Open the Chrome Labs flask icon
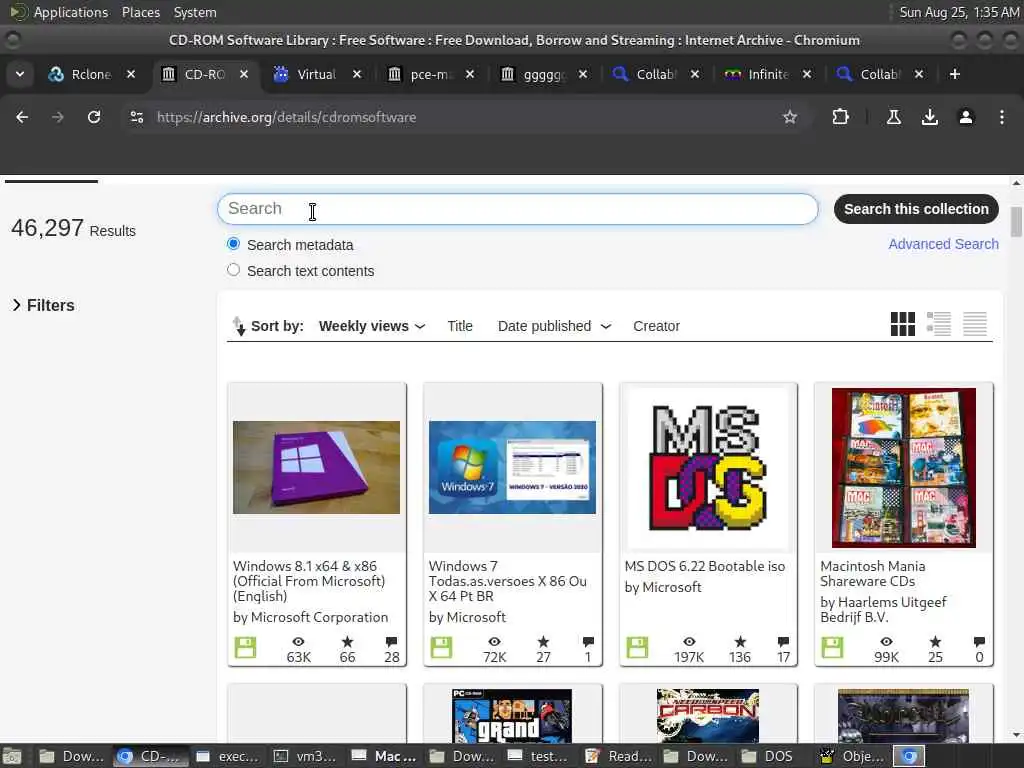This screenshot has width=1024, height=768. pyautogui.click(x=893, y=117)
